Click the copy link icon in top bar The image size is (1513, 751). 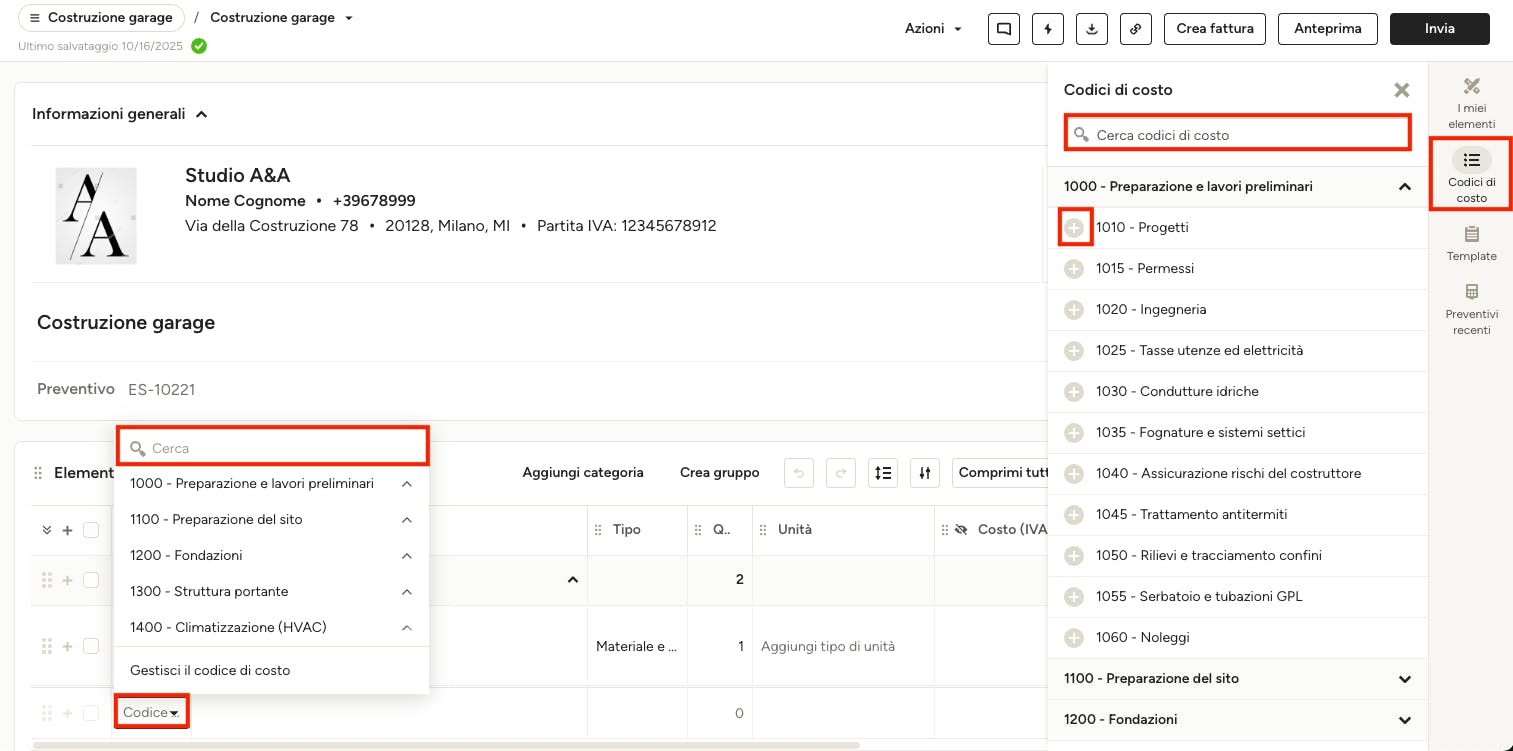[x=1136, y=29]
